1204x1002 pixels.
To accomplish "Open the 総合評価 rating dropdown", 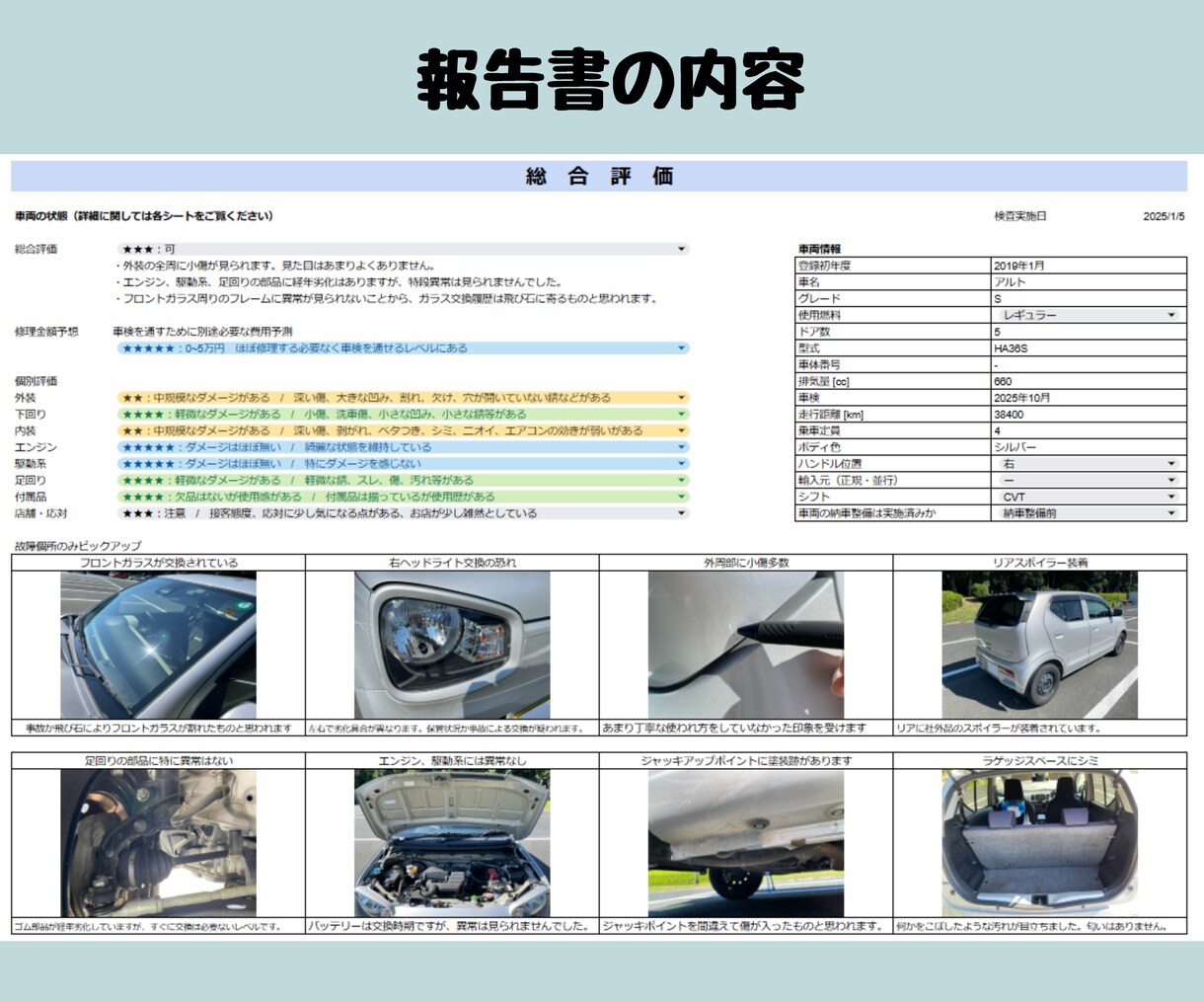I will pos(402,249).
